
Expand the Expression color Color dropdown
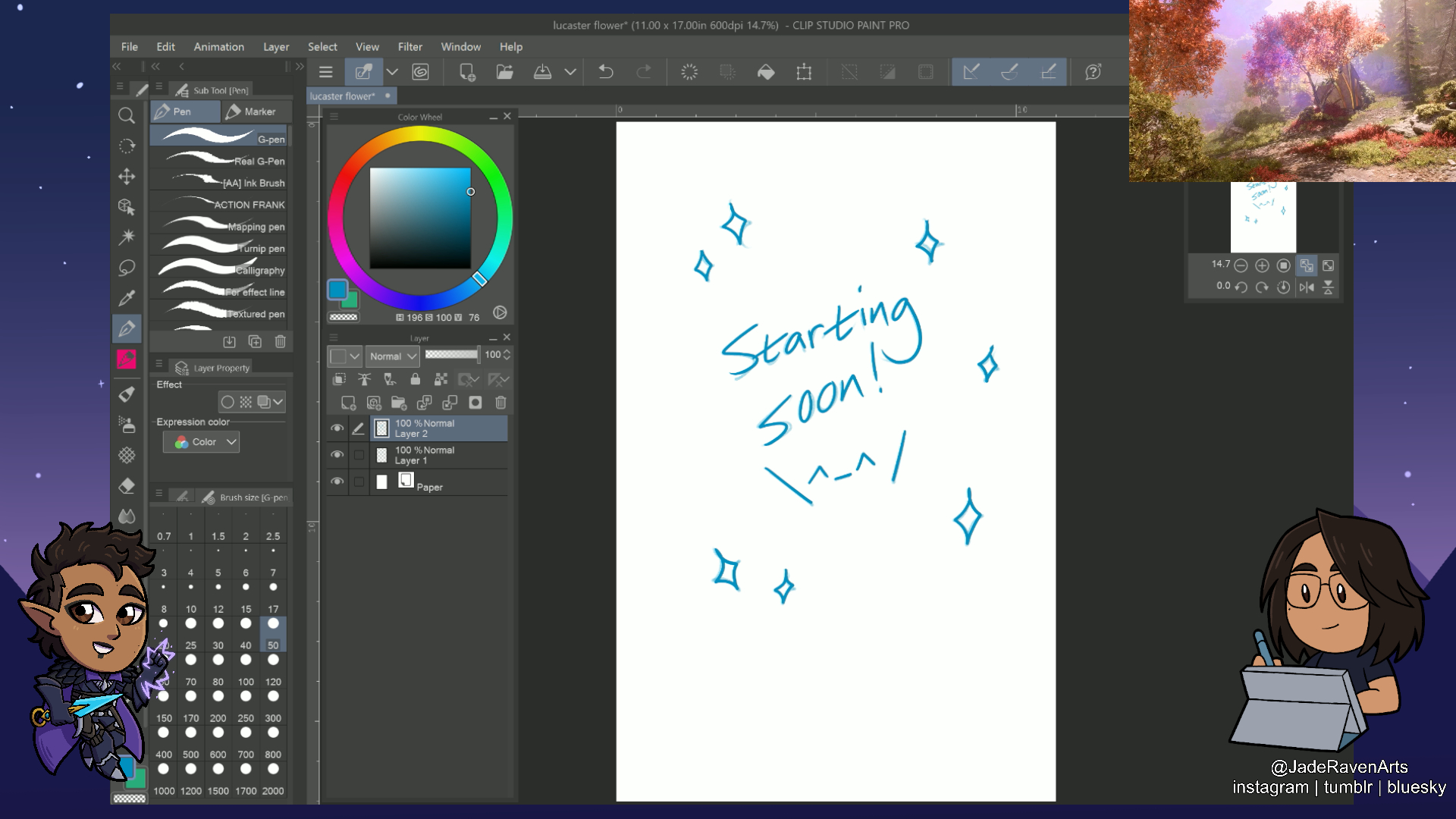point(202,442)
